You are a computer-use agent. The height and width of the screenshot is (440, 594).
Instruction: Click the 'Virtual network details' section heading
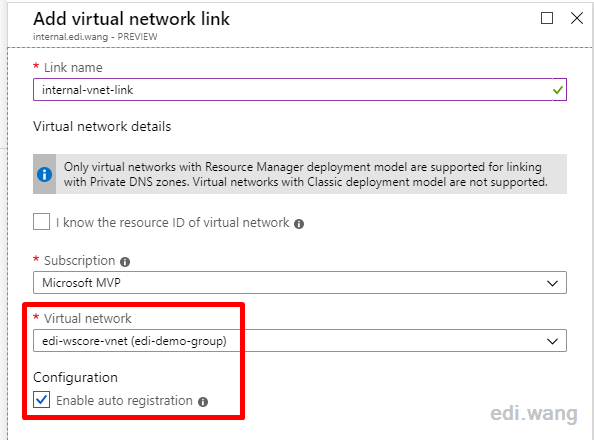[x=102, y=126]
